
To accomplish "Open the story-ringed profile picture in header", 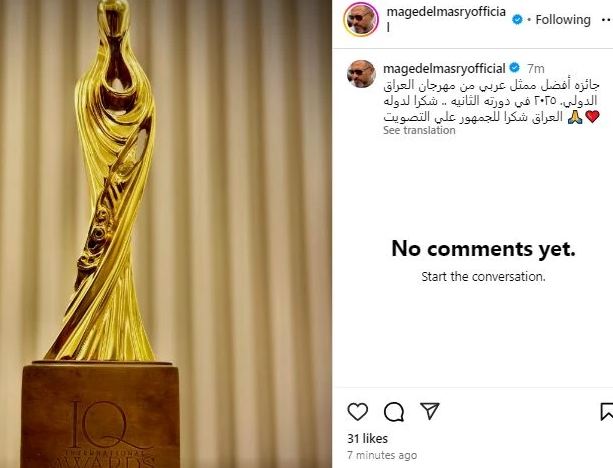I will (361, 19).
